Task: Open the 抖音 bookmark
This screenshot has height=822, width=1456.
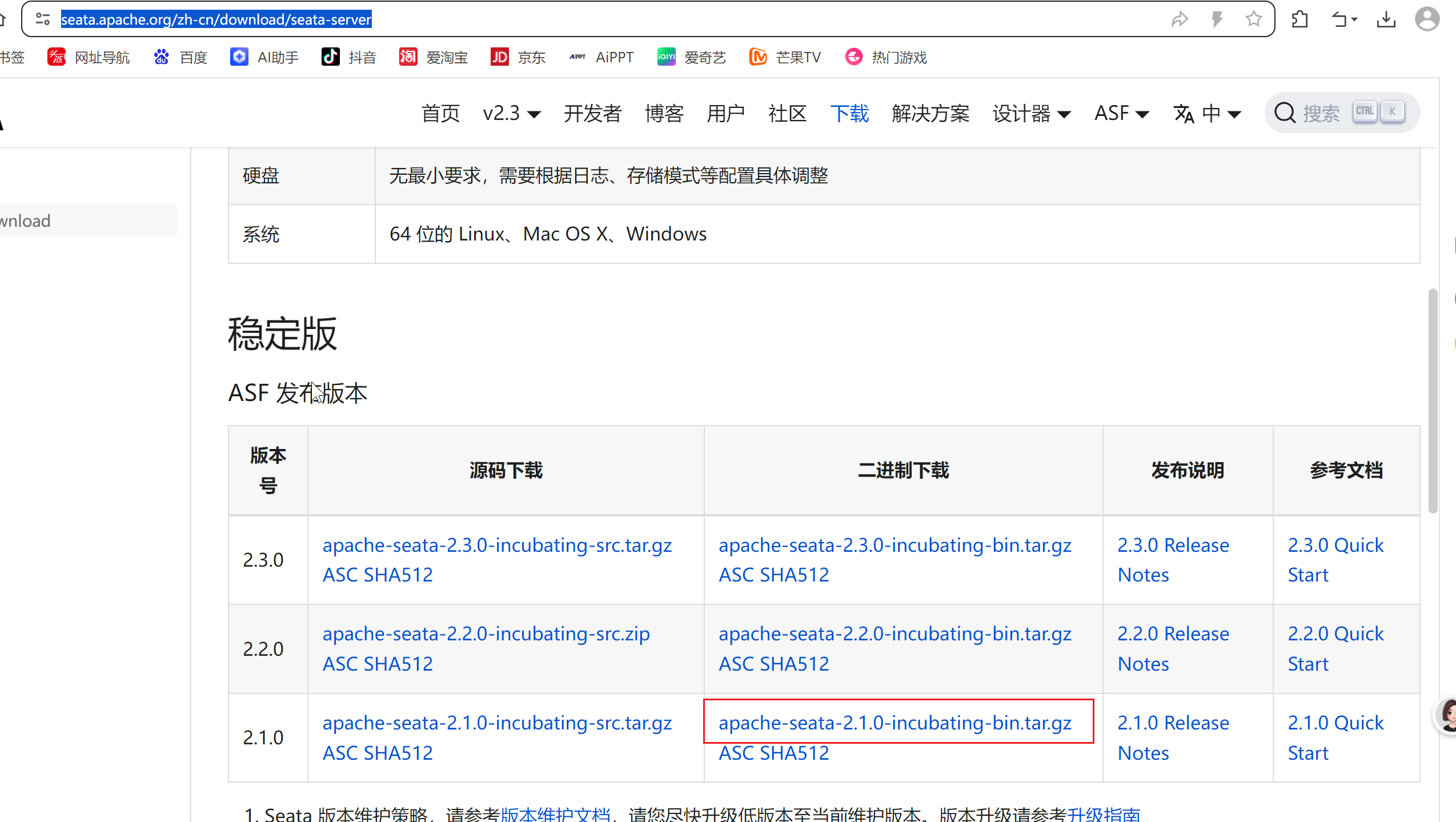Action: pyautogui.click(x=349, y=57)
